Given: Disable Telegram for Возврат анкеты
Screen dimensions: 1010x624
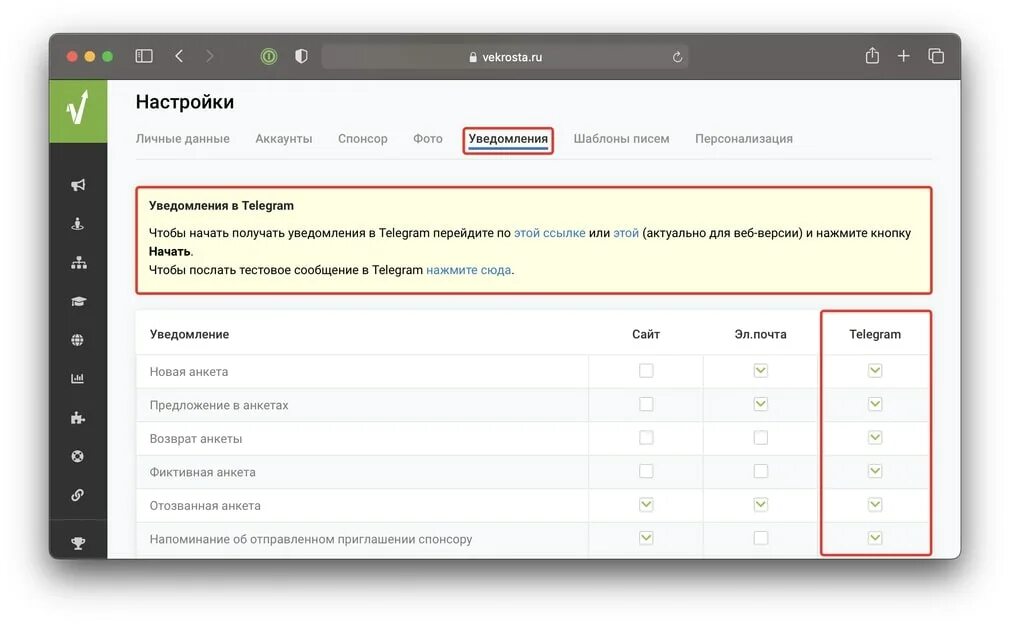Looking at the screenshot, I should (875, 437).
